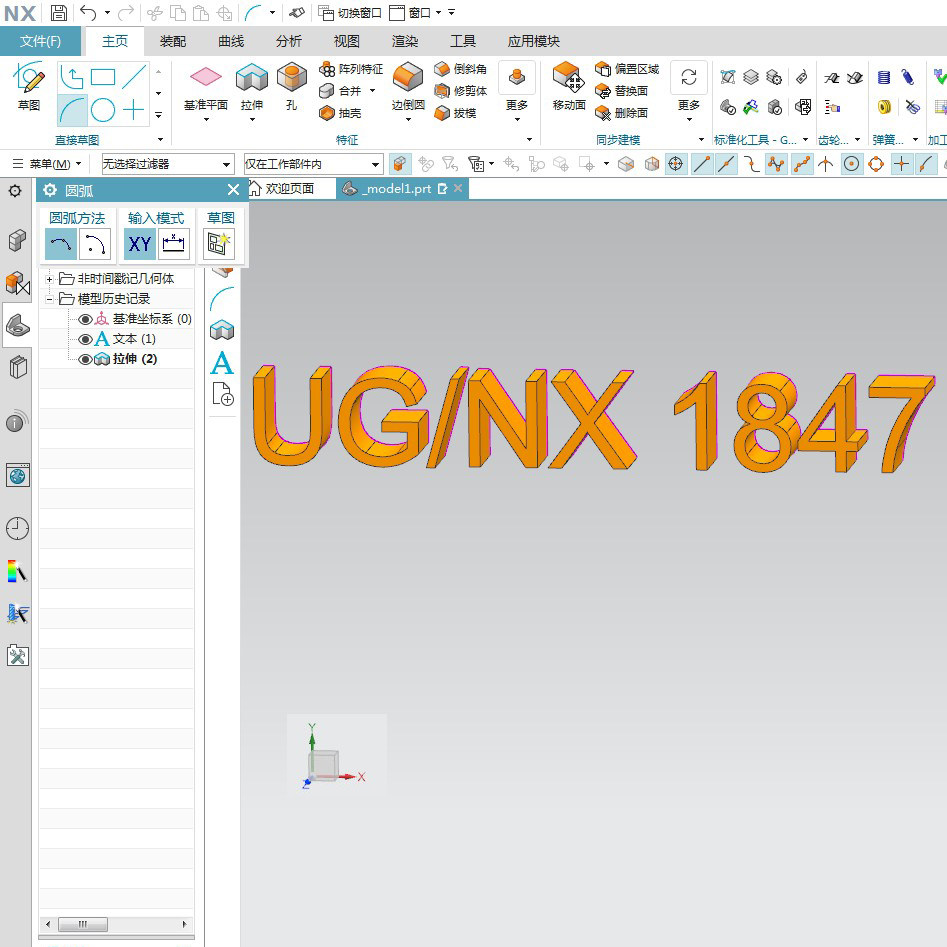Toggle visibility of 基准坐标系 (0)
The width and height of the screenshot is (947, 947).
coord(85,319)
